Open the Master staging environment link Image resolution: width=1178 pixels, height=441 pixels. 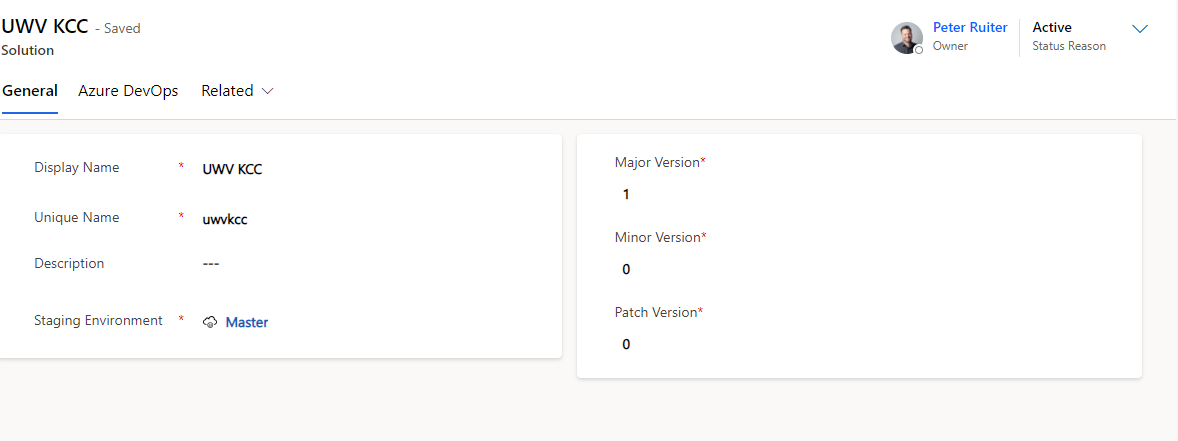pyautogui.click(x=247, y=322)
